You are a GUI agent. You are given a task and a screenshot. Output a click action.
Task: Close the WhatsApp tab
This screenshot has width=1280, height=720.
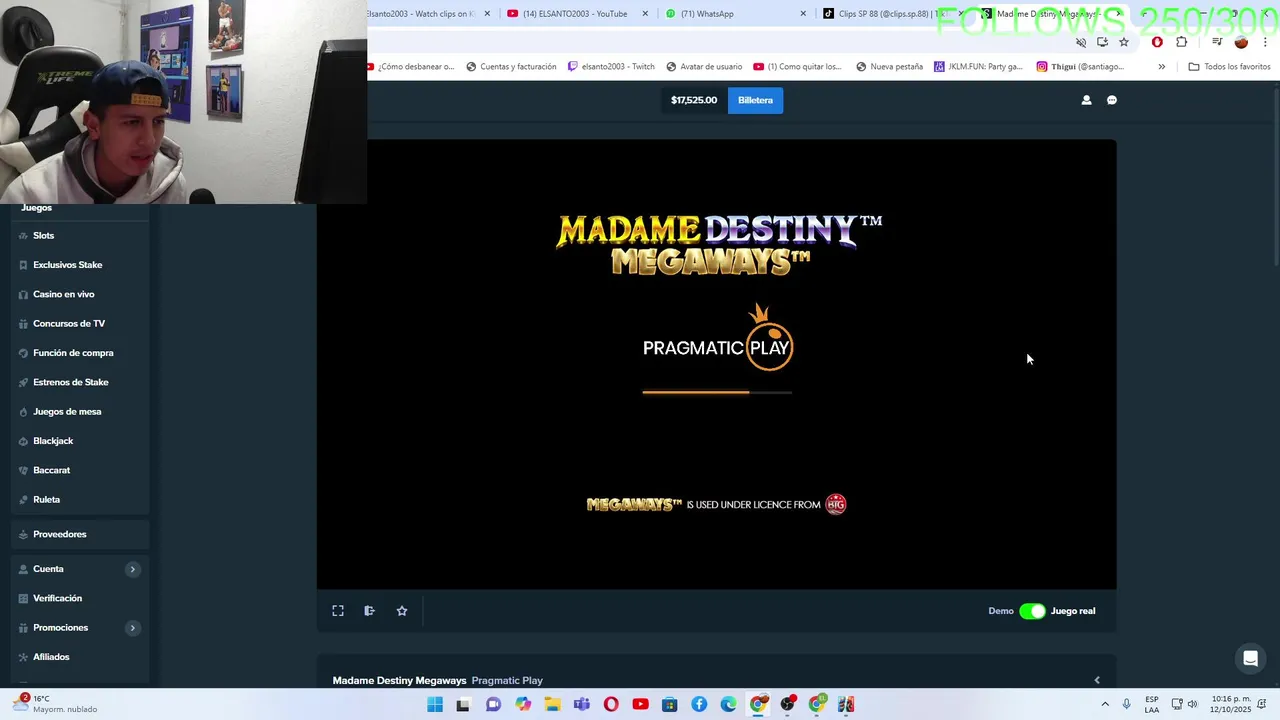click(x=803, y=14)
